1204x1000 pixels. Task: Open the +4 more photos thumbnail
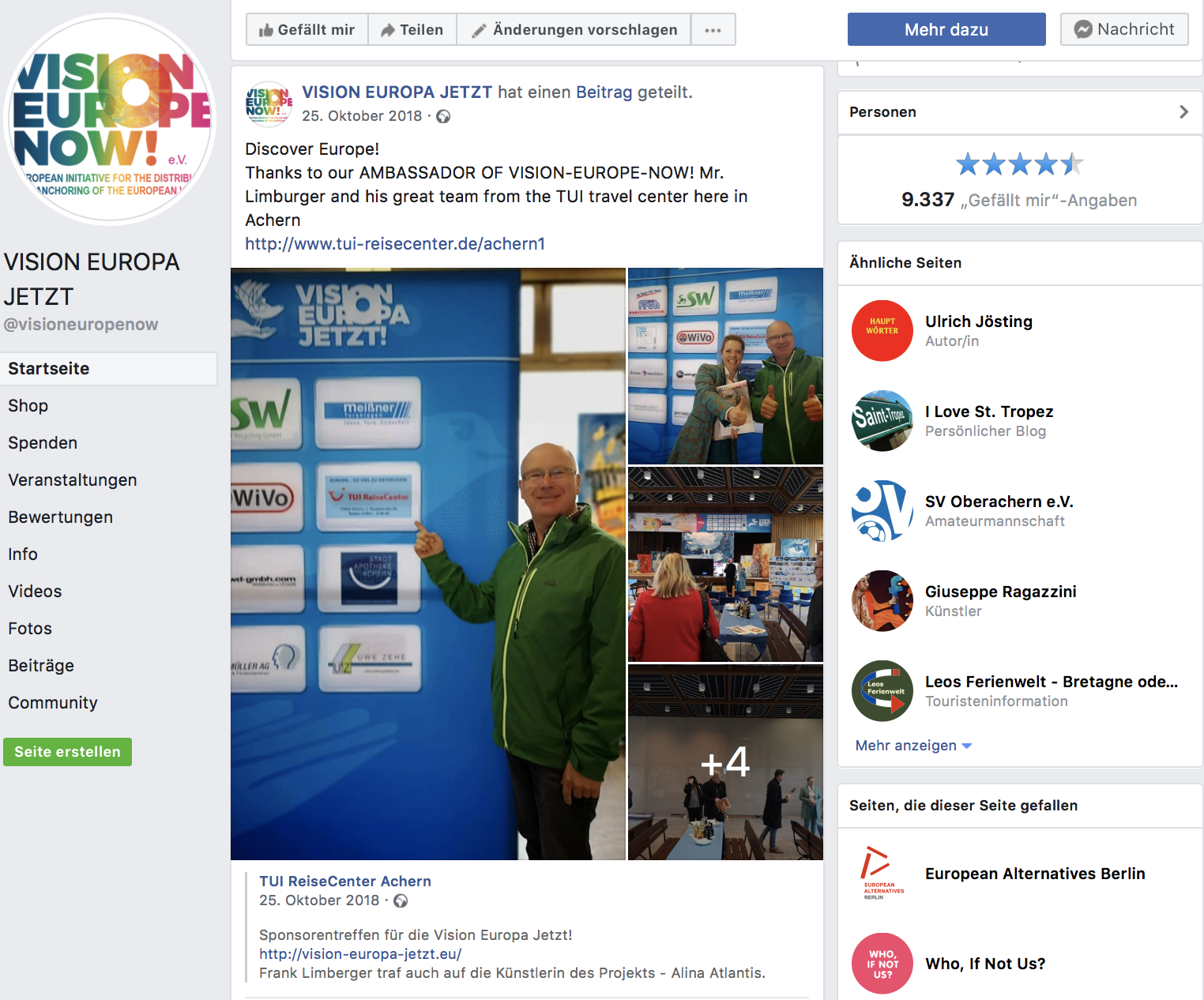tap(725, 762)
